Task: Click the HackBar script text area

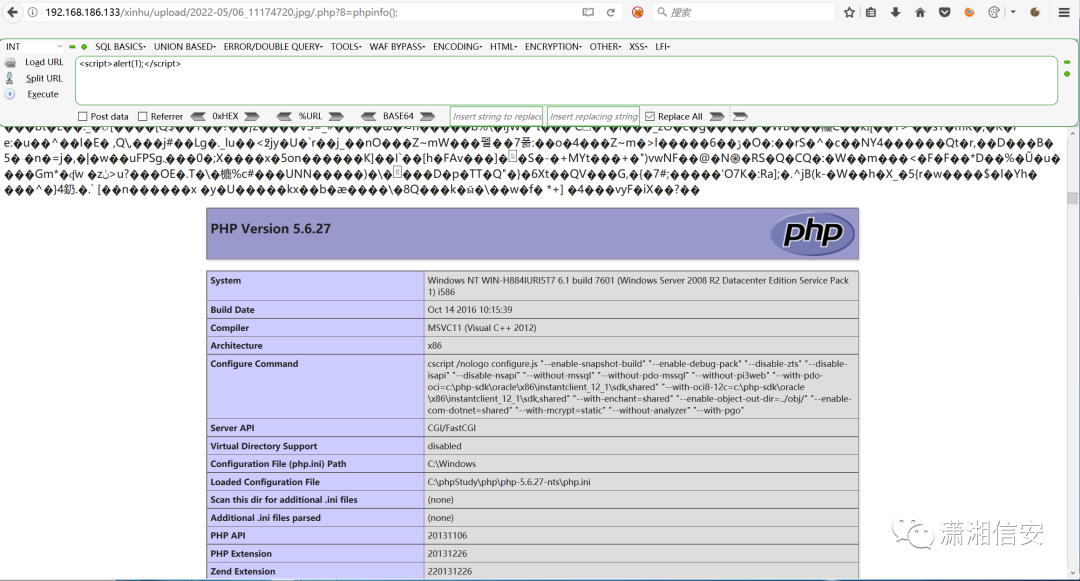Action: pyautogui.click(x=566, y=81)
